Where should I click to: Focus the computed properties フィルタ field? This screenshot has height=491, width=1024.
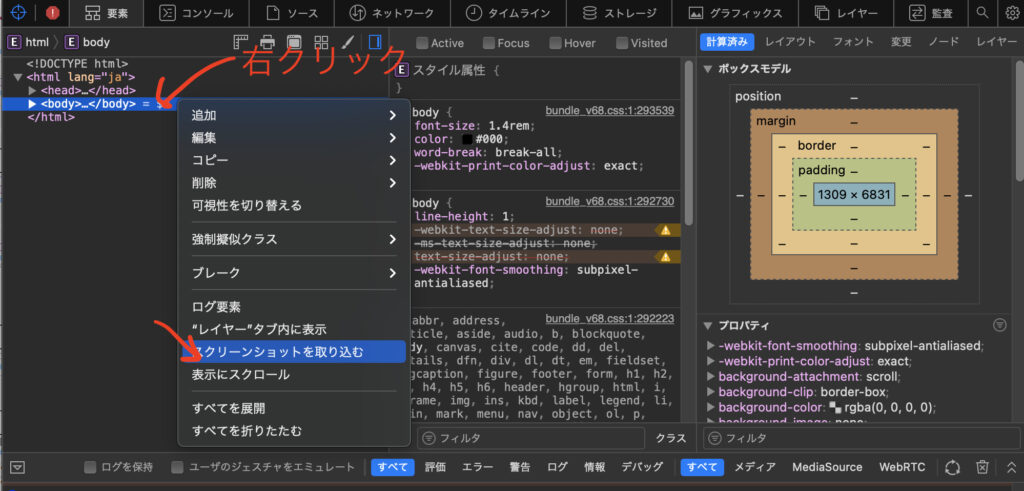click(859, 438)
